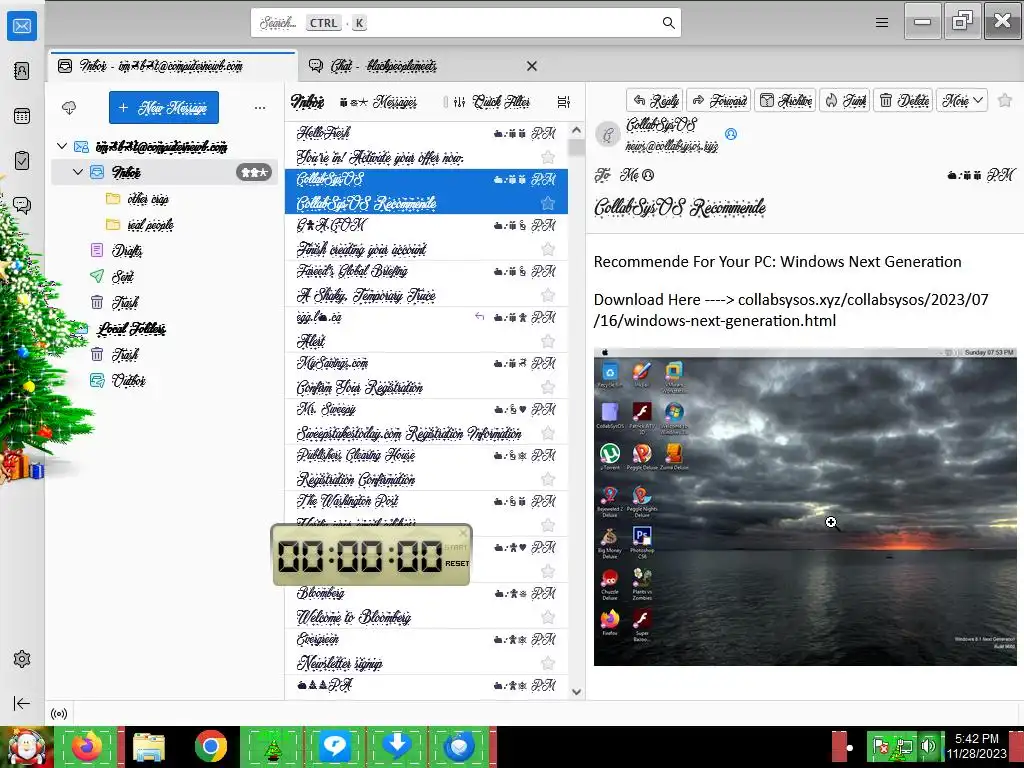The width and height of the screenshot is (1024, 768).
Task: Click the Santa start button
Action: [x=26, y=746]
